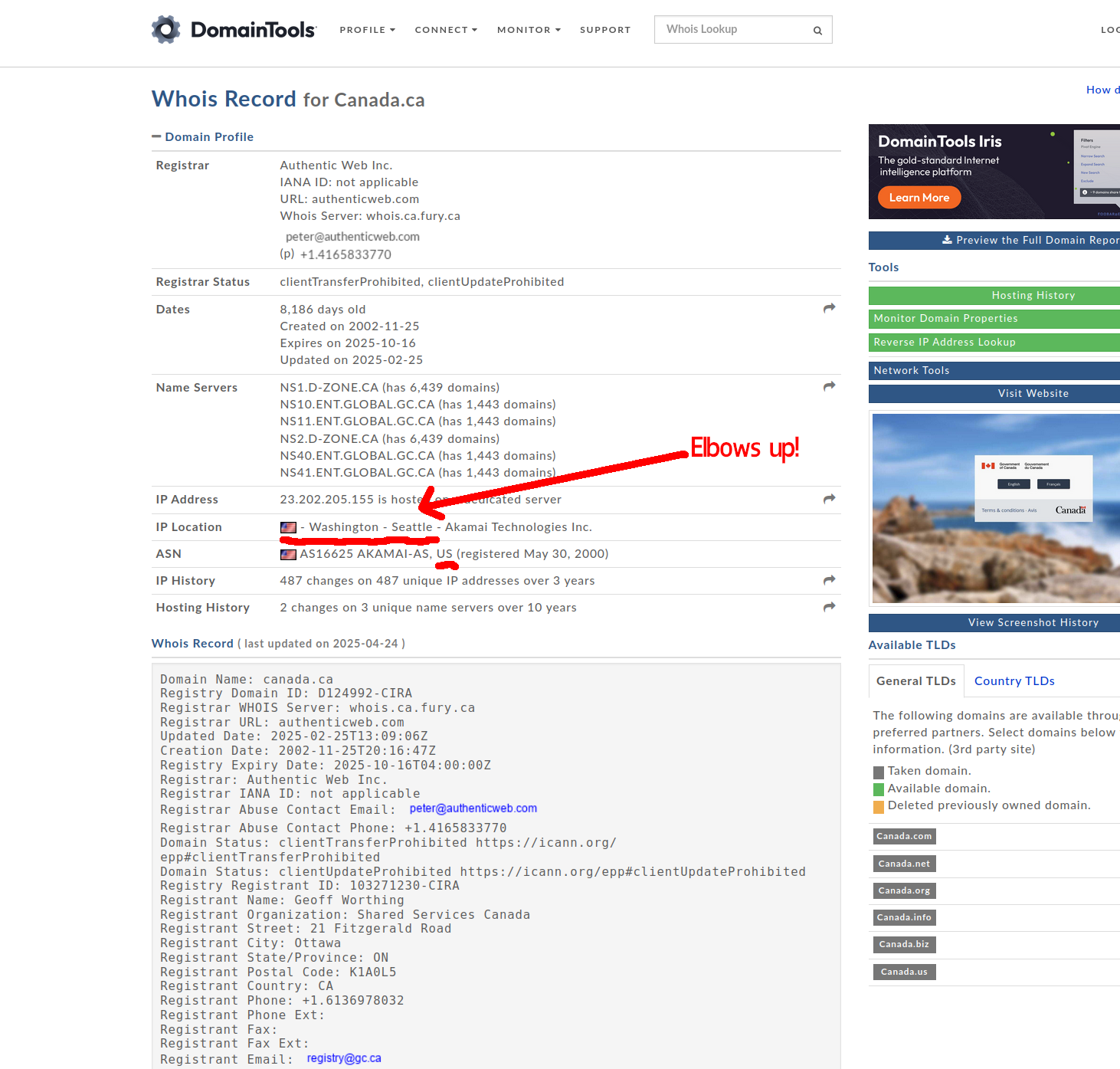Click Learn More on the Iris ad
Image resolution: width=1120 pixels, height=1069 pixels.
click(919, 198)
